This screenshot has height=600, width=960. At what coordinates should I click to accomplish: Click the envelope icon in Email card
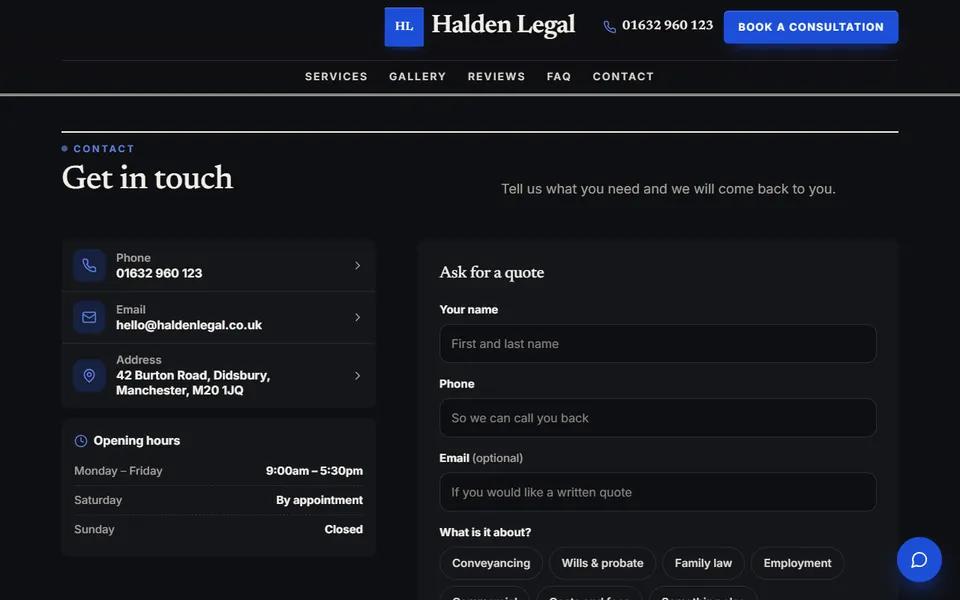89,317
